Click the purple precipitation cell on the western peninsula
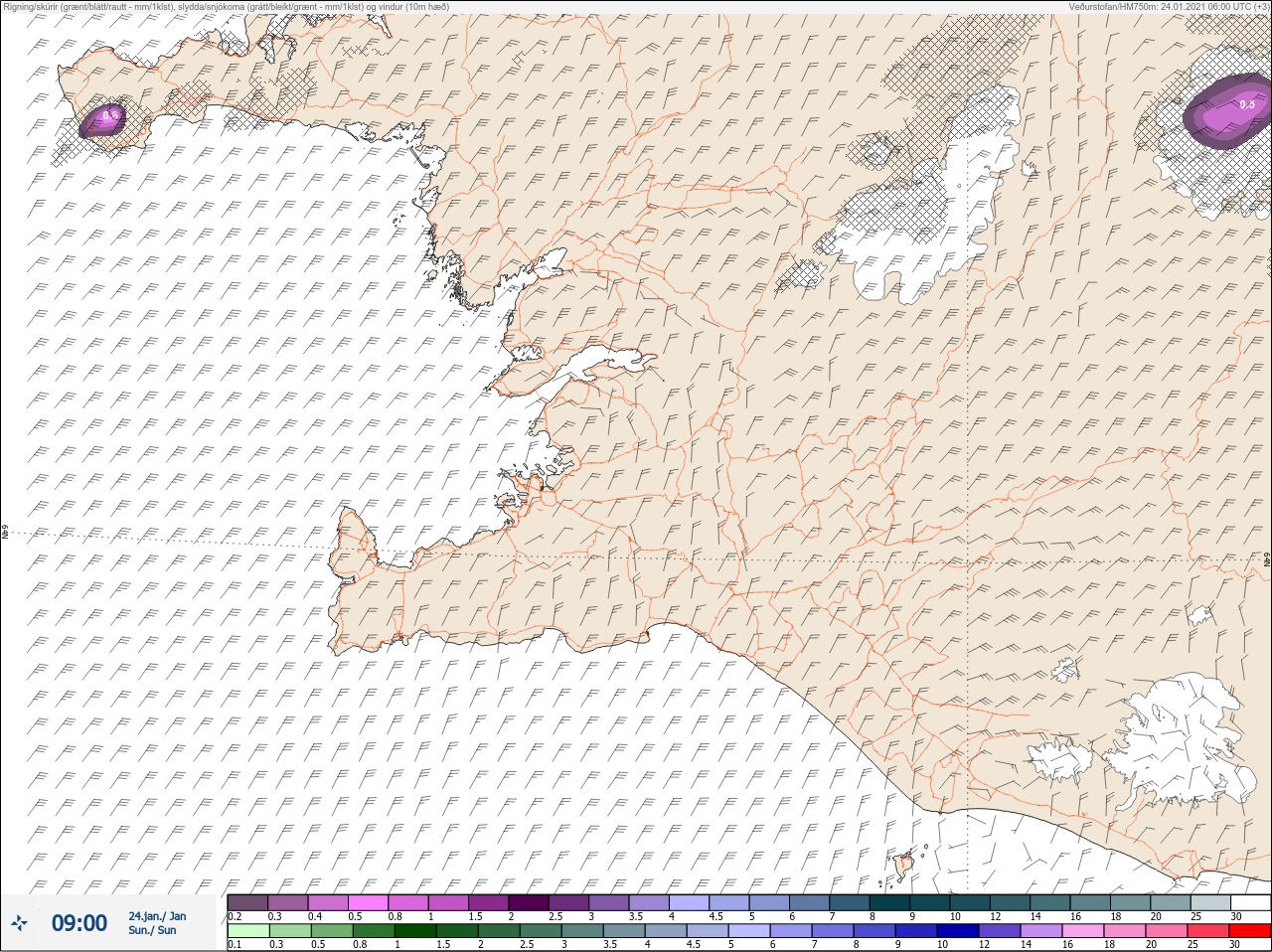 (x=103, y=119)
